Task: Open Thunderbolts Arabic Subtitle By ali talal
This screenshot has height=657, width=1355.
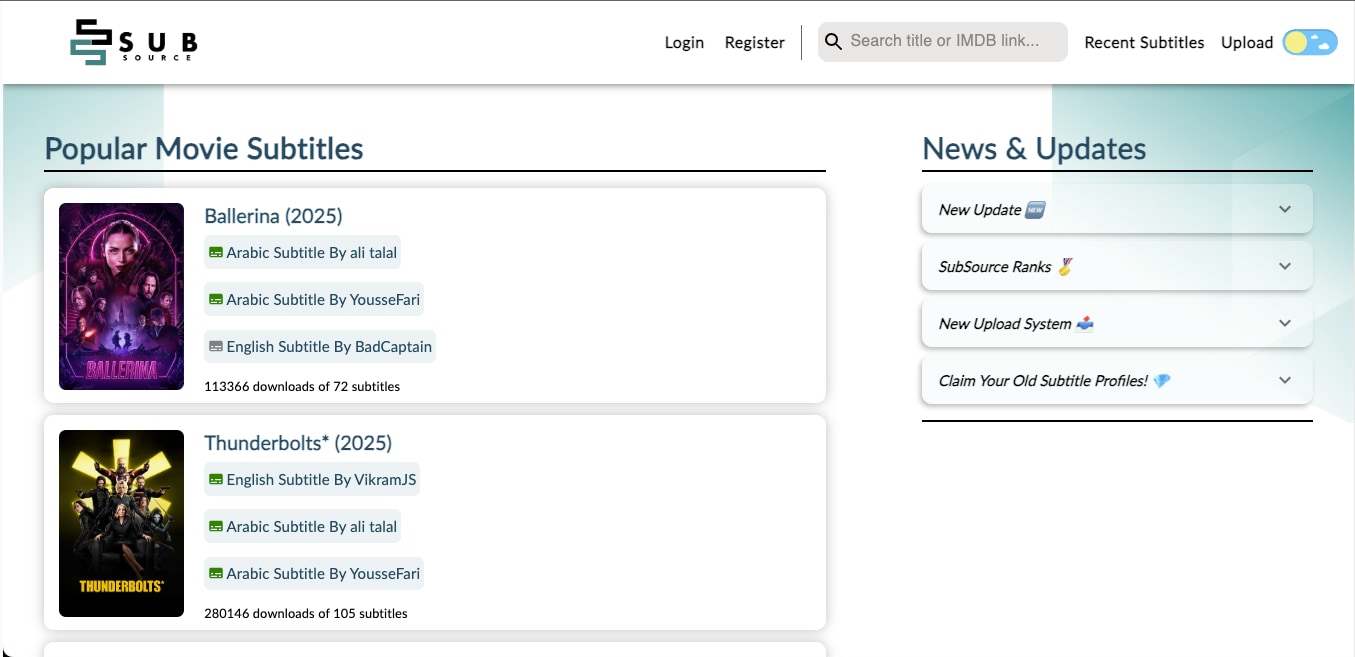Action: pyautogui.click(x=302, y=526)
